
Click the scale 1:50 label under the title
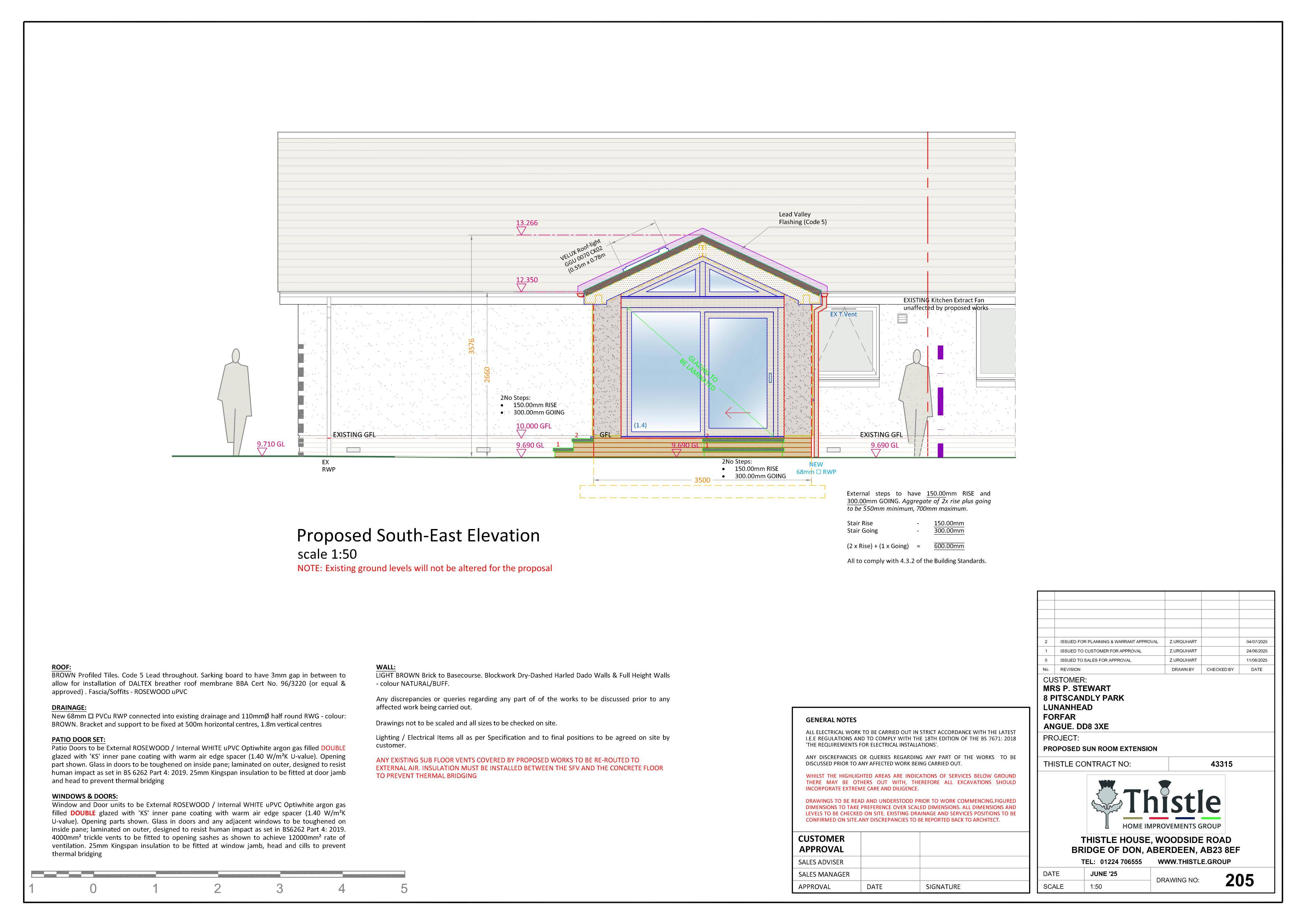click(x=327, y=555)
